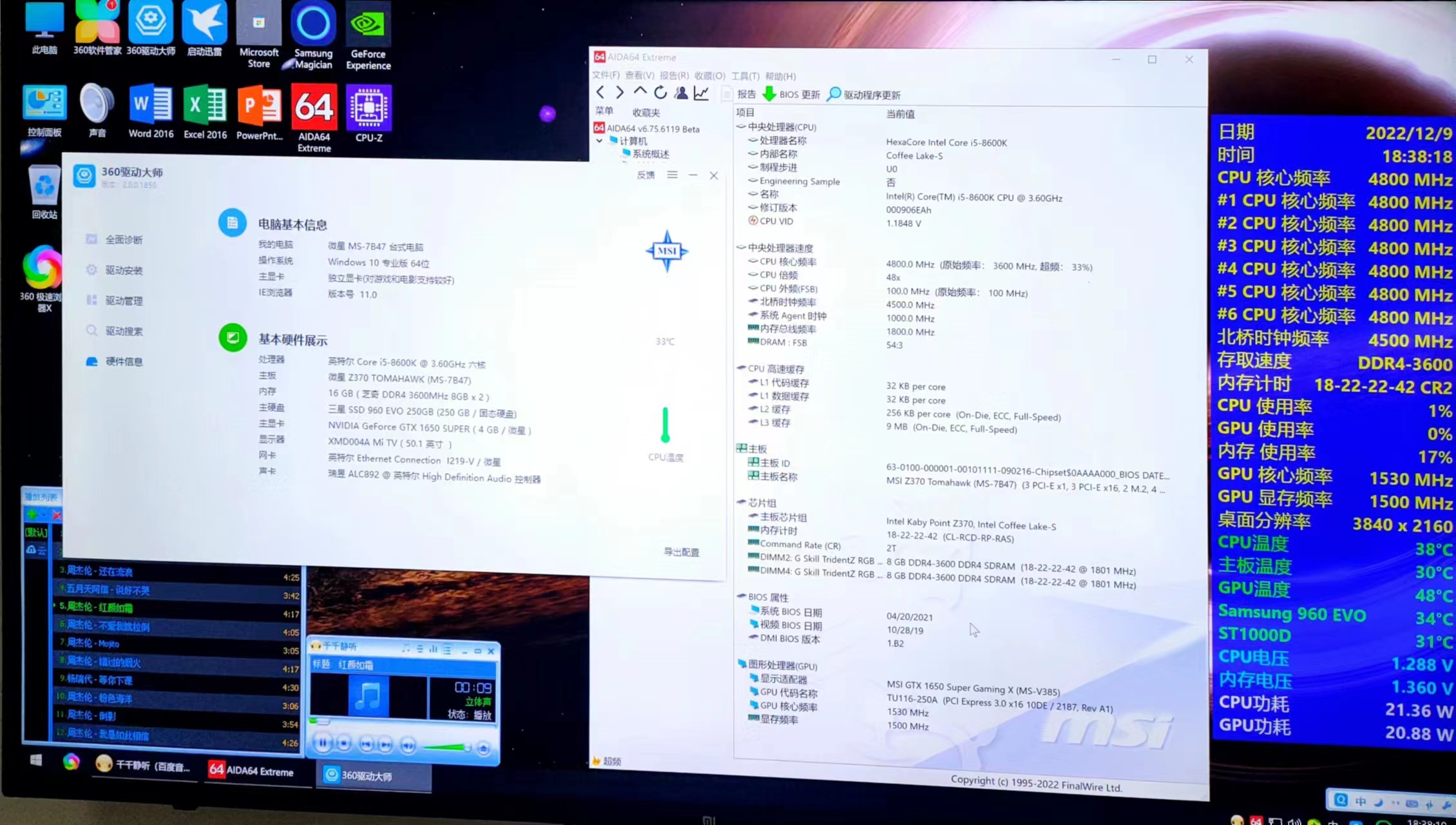Viewport: 1456px width, 825px height.
Task: Open GeForce Experience desktop icon
Action: coord(368,35)
